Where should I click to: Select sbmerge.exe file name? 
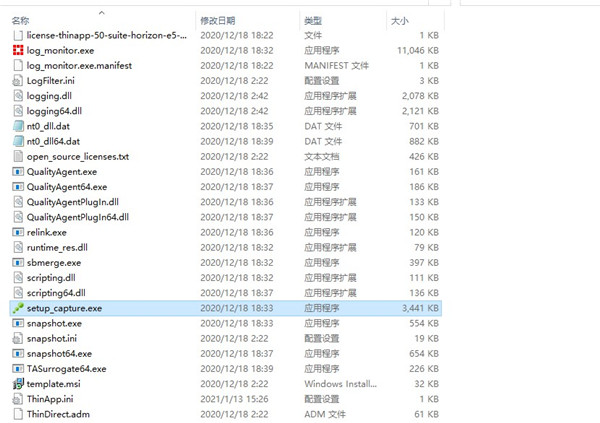pos(54,263)
